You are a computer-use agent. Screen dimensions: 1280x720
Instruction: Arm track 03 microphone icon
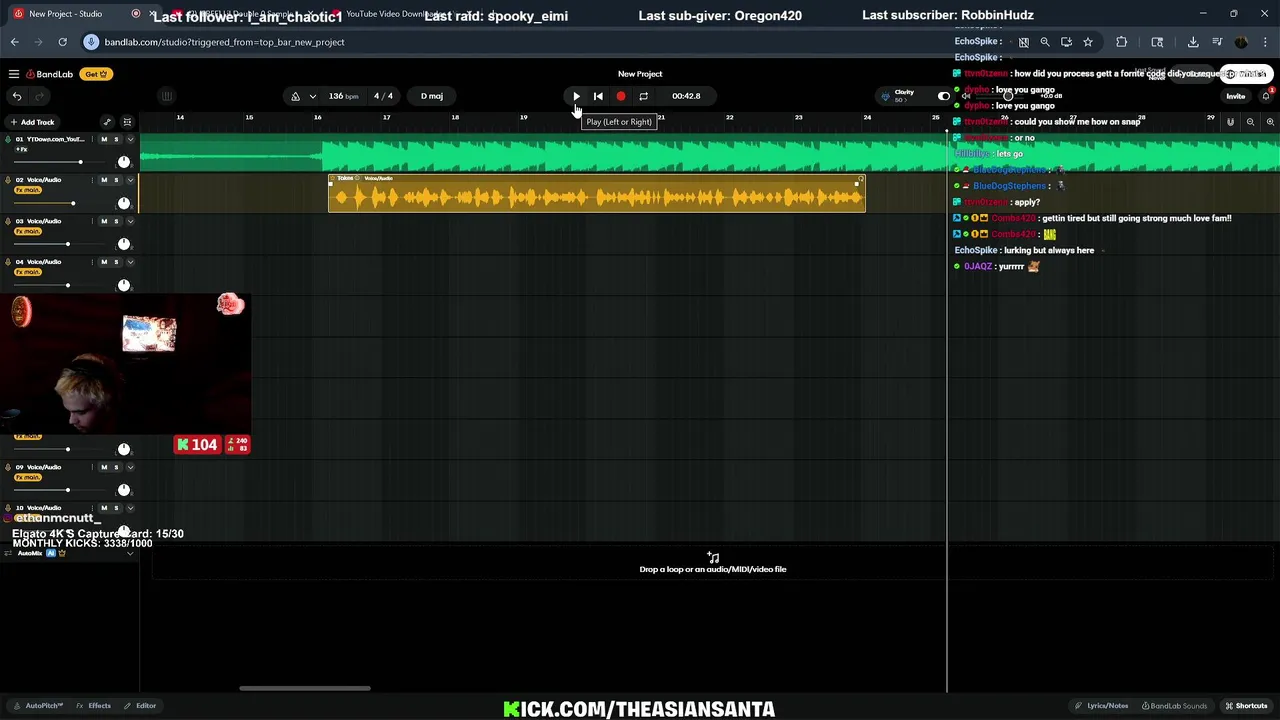coord(7,221)
